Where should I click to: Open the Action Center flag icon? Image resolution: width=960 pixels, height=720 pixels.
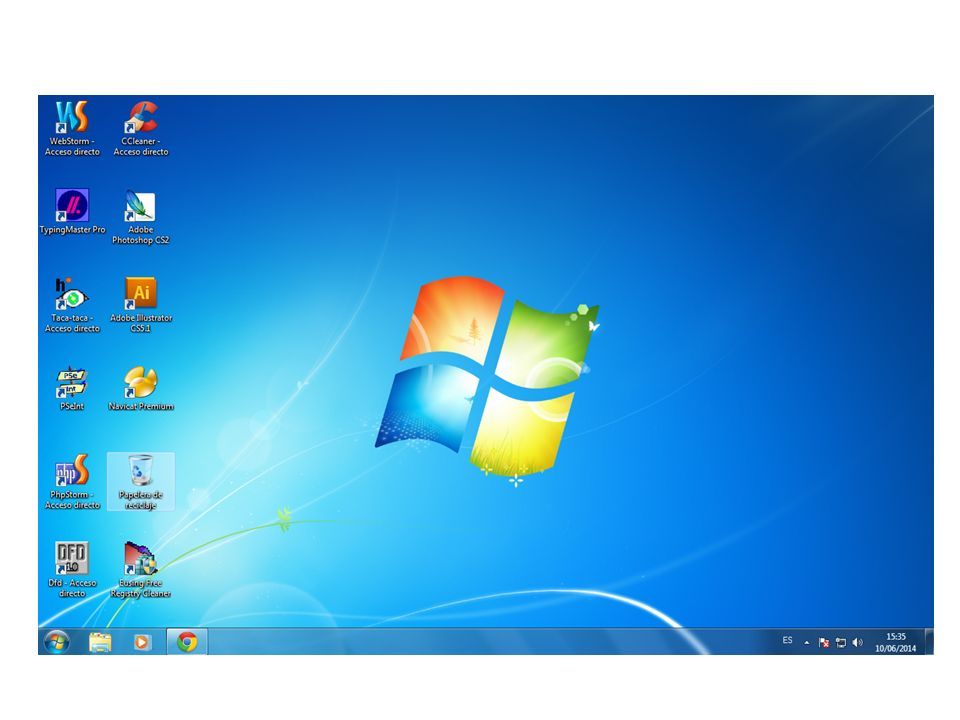click(x=824, y=642)
